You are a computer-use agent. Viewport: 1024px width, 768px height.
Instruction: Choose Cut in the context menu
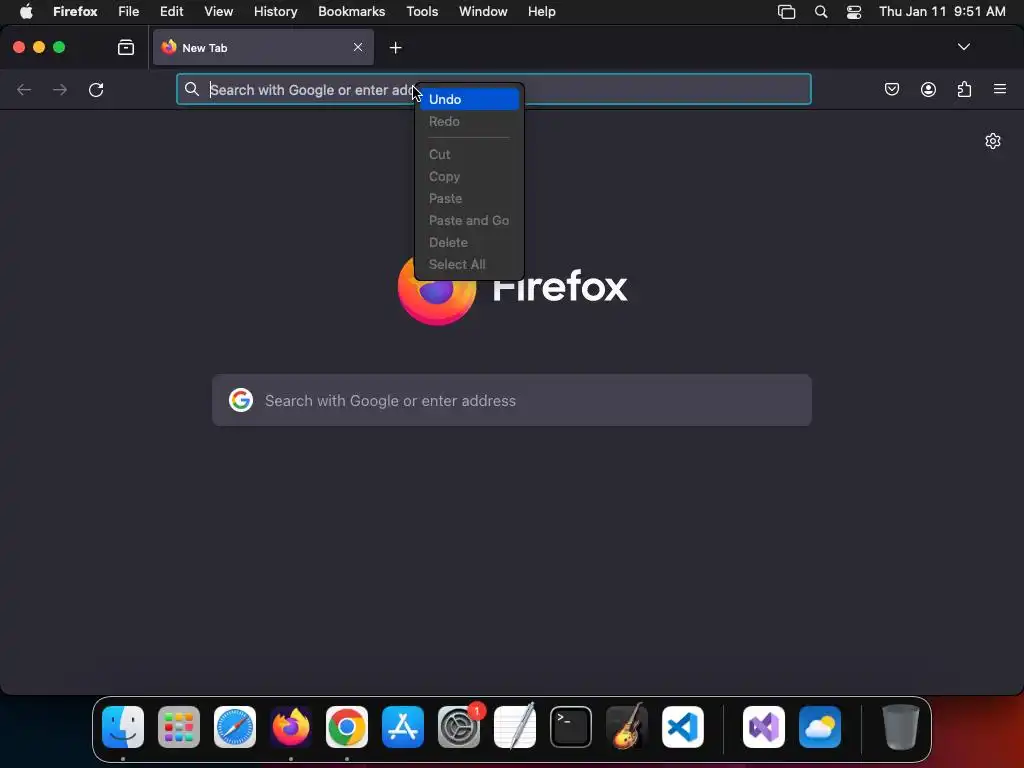pyautogui.click(x=470, y=154)
